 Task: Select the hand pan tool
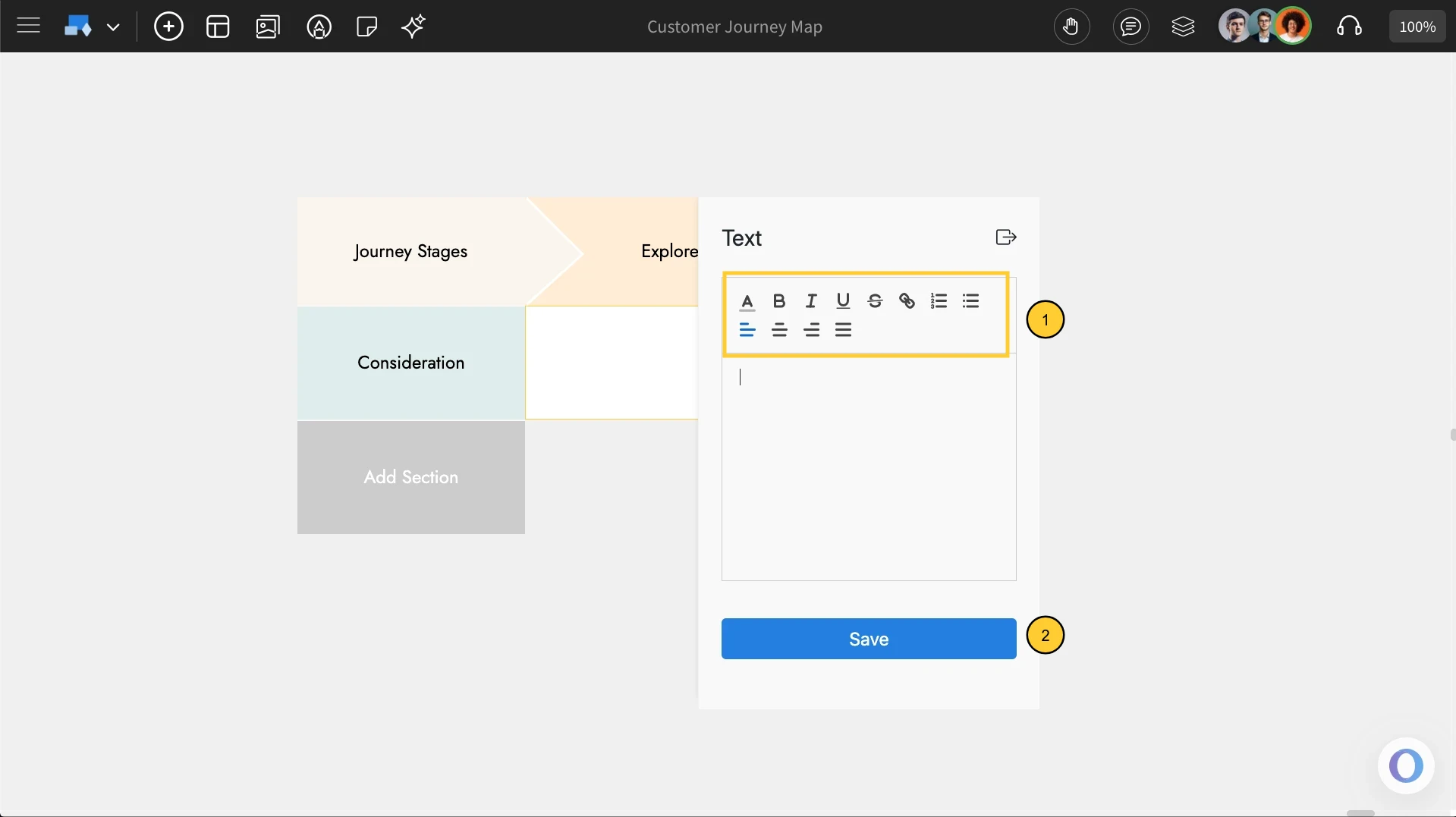(1072, 27)
